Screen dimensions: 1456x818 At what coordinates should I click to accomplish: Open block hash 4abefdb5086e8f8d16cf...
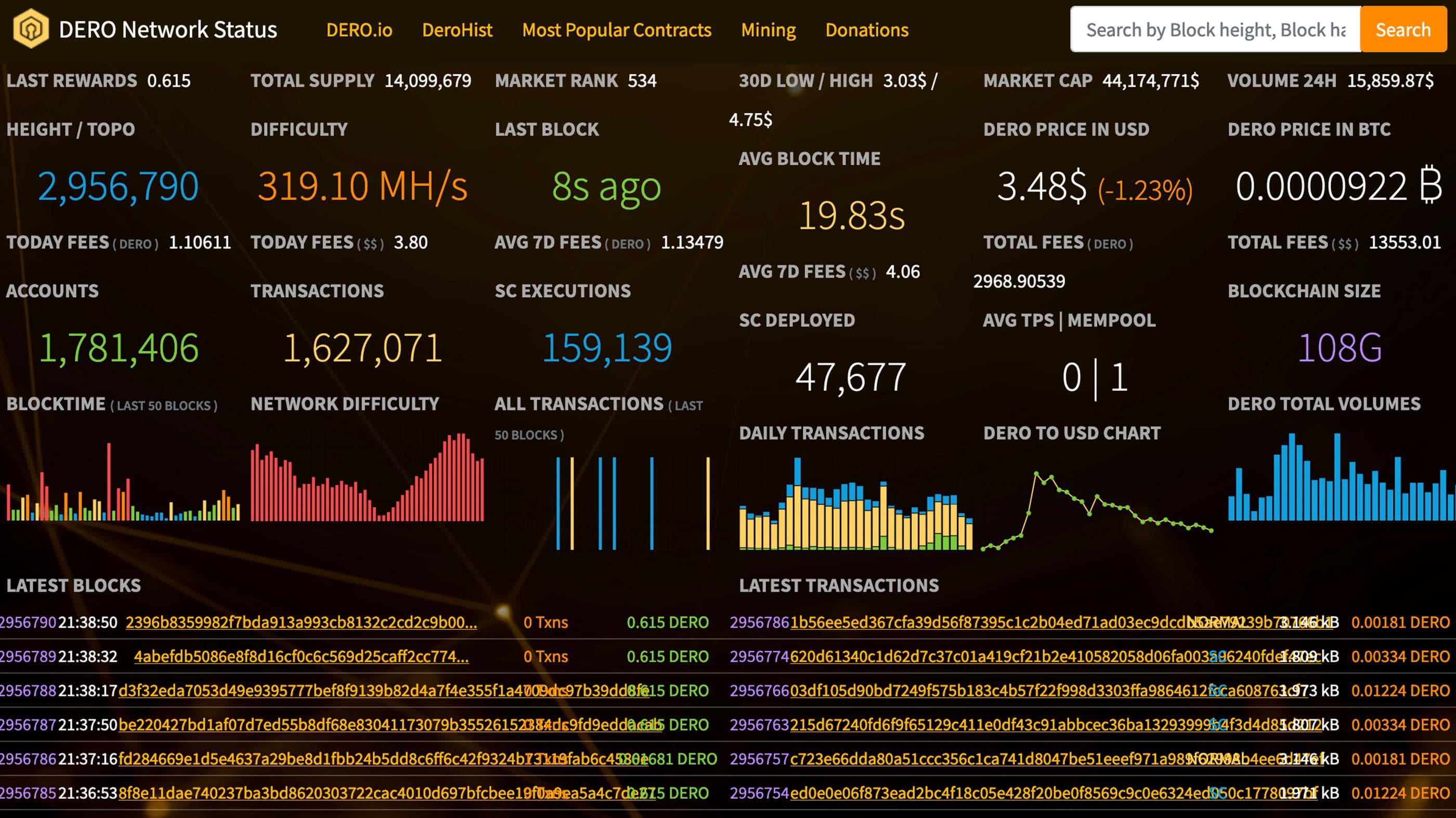click(301, 656)
